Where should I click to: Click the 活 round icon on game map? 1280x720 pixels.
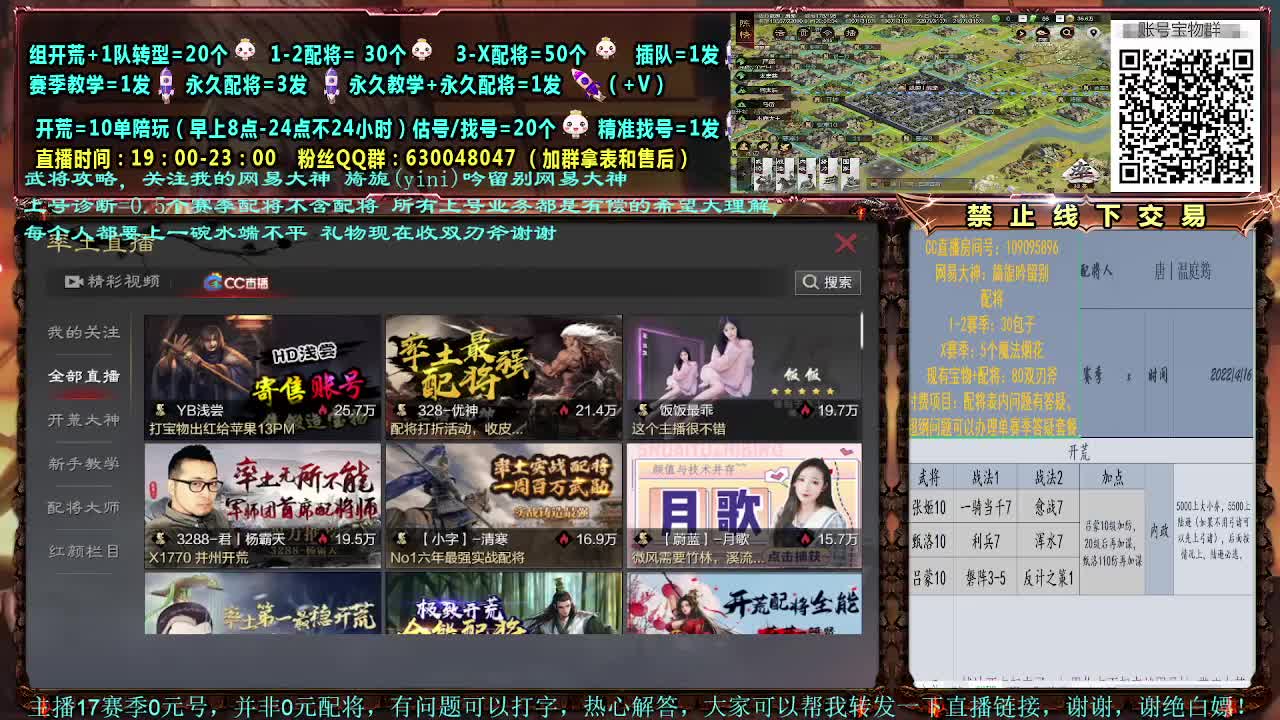click(x=780, y=33)
